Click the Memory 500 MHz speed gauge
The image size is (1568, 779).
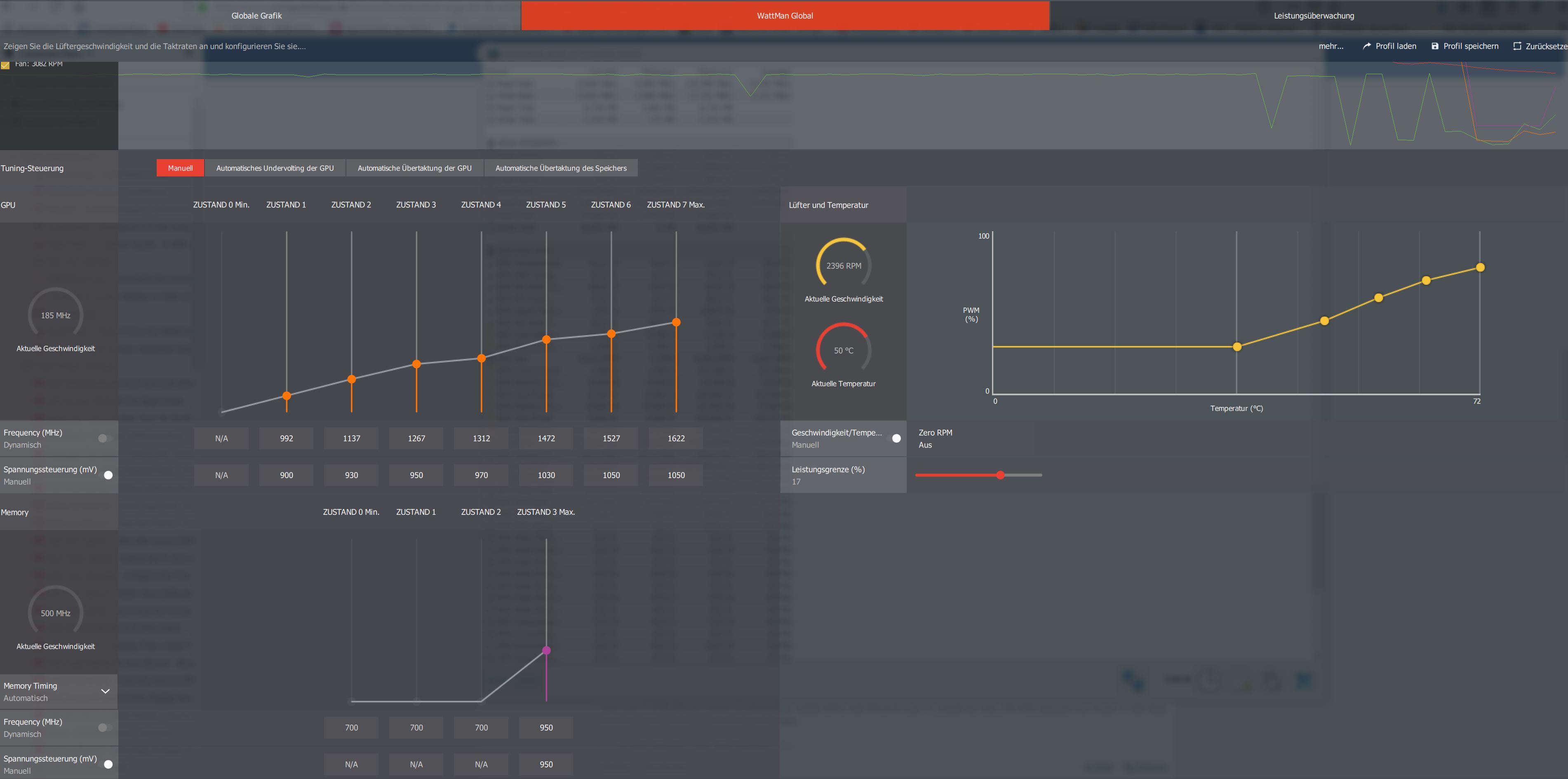(x=55, y=613)
